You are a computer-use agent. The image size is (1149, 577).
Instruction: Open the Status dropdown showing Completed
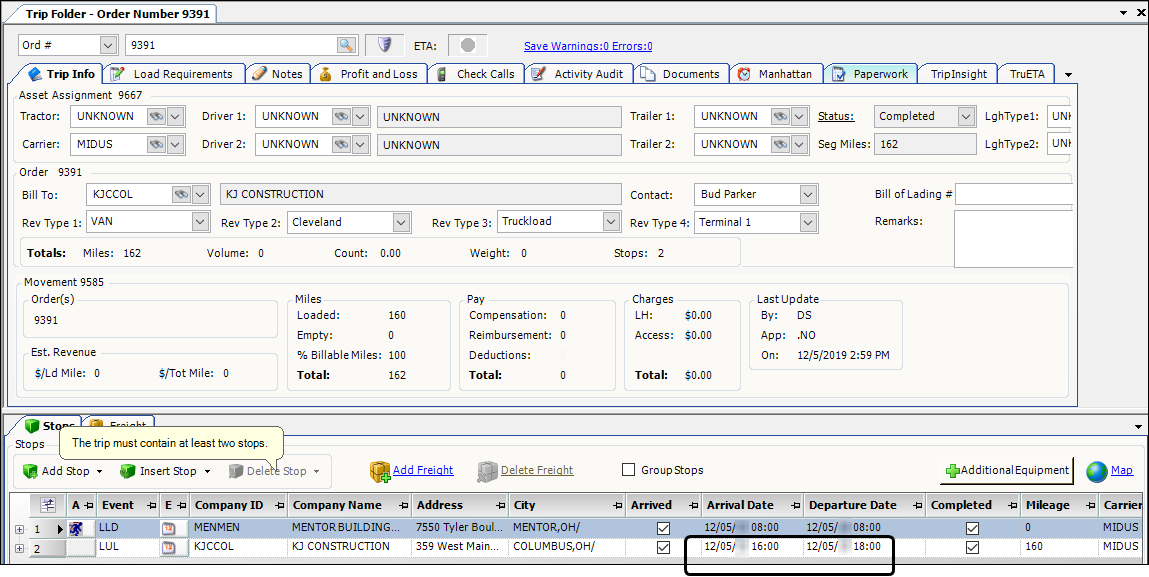click(x=965, y=117)
